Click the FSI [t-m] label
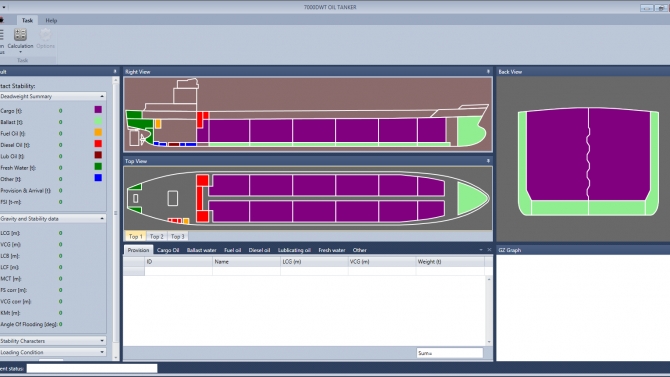The width and height of the screenshot is (670, 377). click(x=11, y=202)
